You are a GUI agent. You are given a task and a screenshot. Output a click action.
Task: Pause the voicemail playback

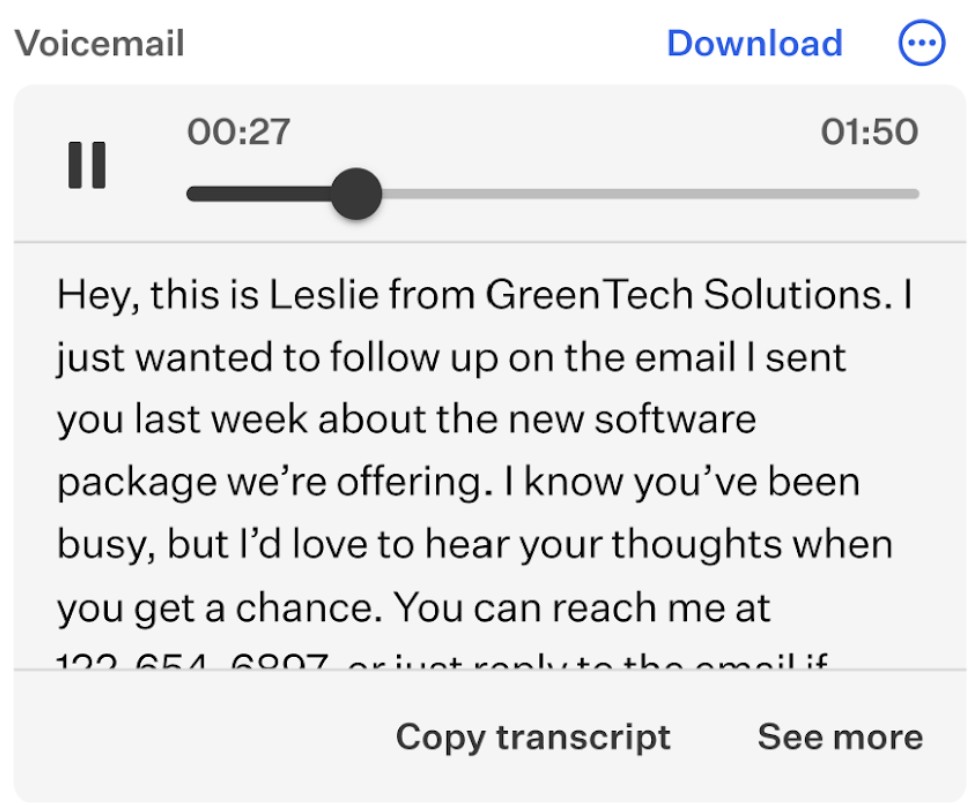tap(87, 165)
